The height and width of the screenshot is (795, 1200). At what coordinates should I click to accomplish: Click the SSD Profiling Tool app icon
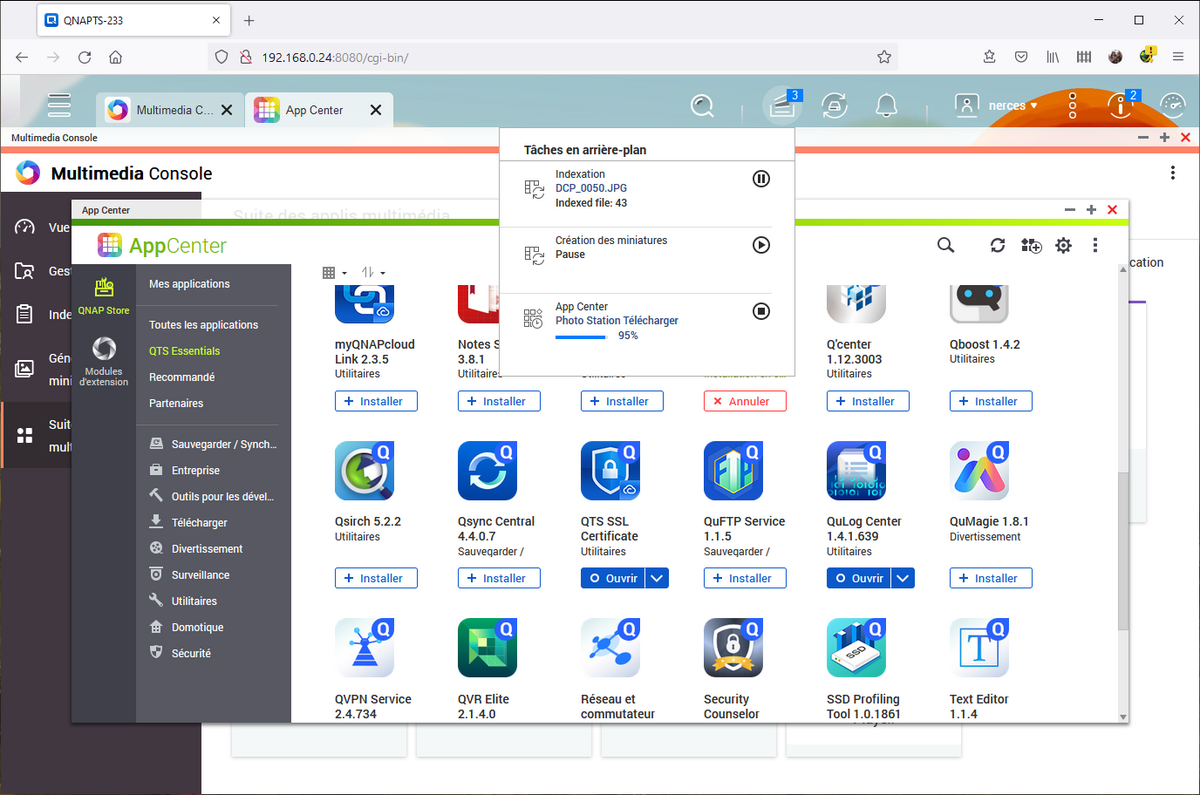pyautogui.click(x=856, y=648)
